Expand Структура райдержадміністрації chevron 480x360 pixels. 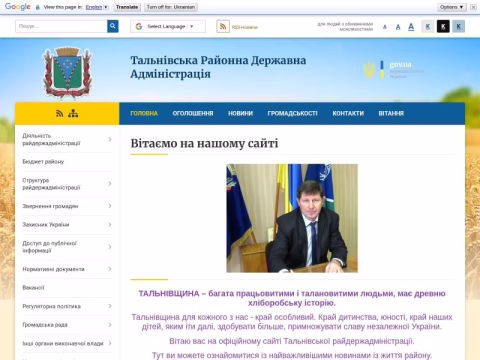click(x=110, y=184)
